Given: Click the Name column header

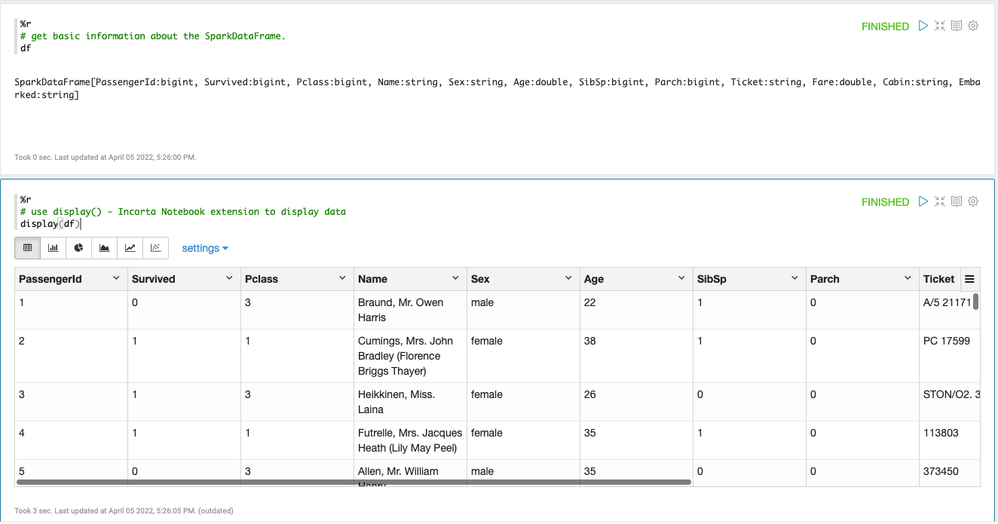Looking at the screenshot, I should 373,279.
